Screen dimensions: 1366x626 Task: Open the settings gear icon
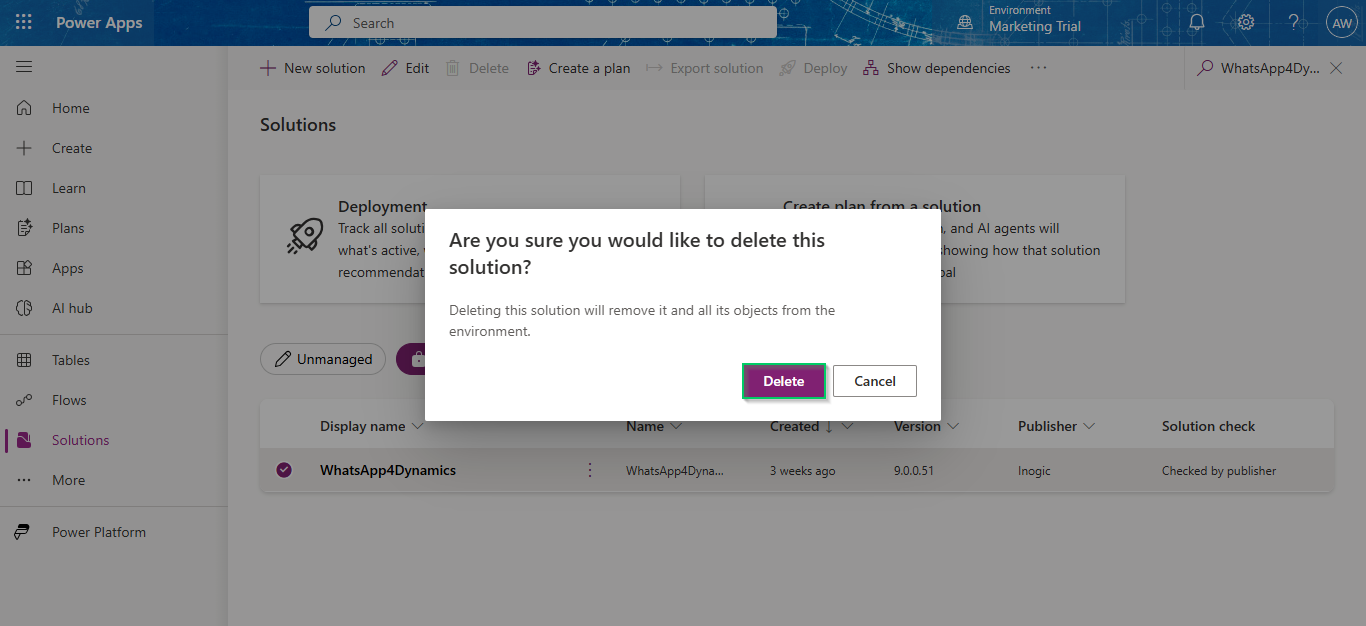pyautogui.click(x=1245, y=22)
